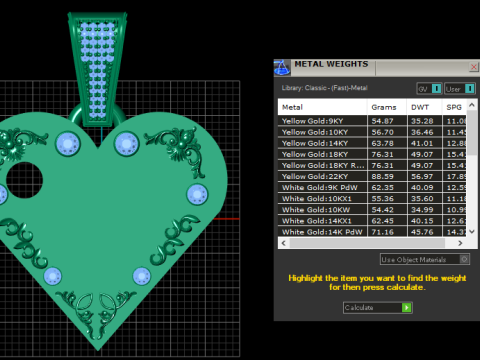
Task: Select the Yellow Gold:18KY row
Action: click(x=372, y=154)
